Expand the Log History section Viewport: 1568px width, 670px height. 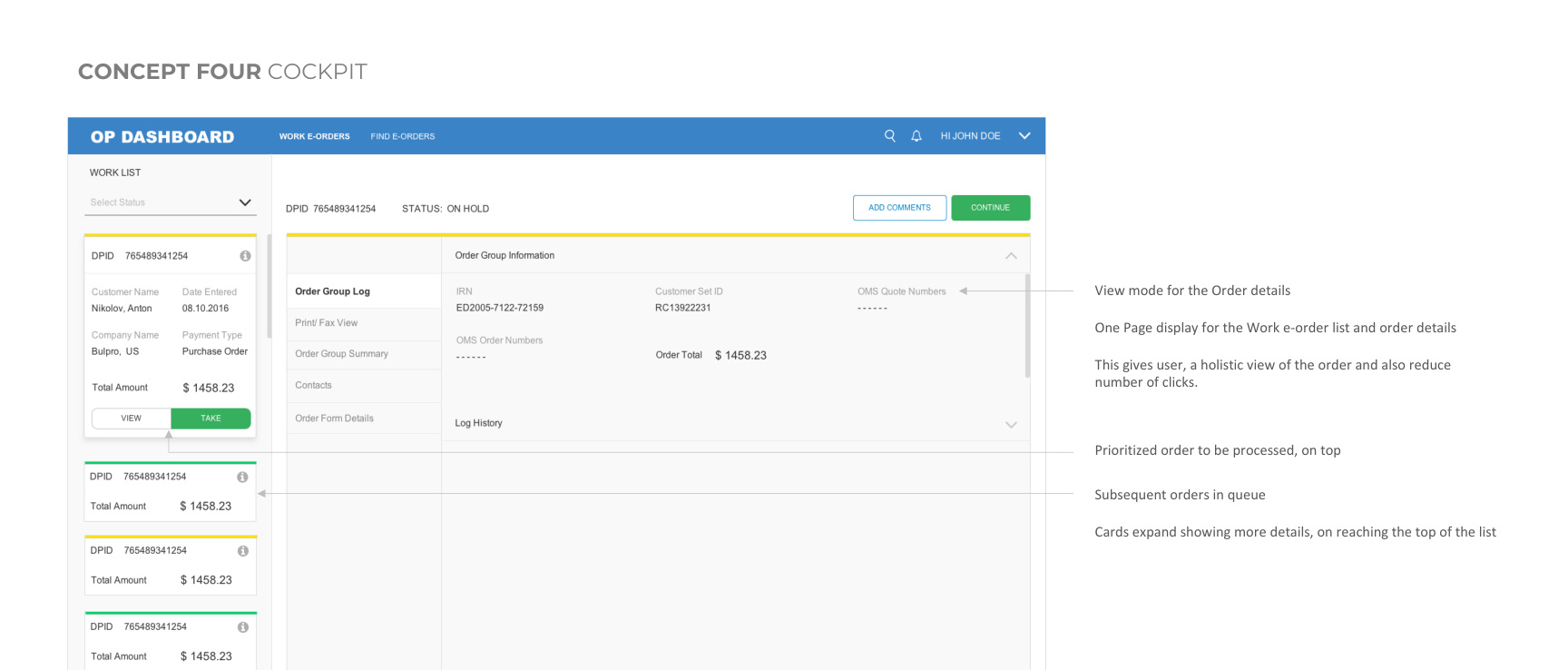1011,424
